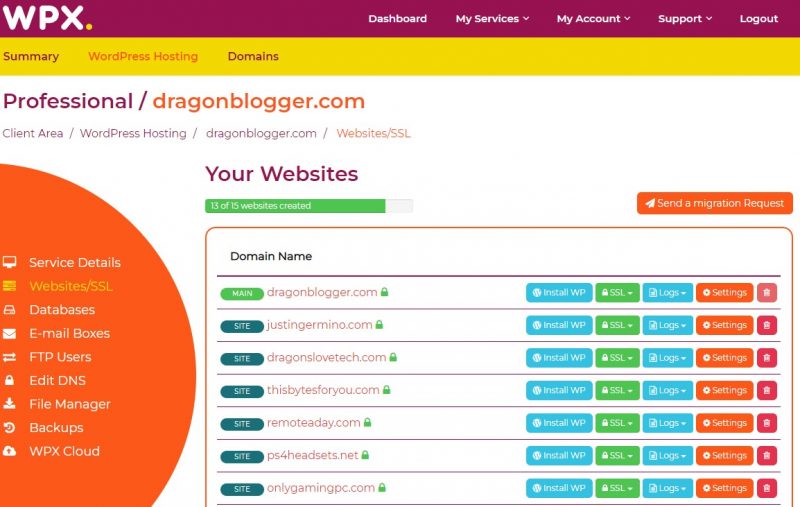800x507 pixels.
Task: Open SSL dropdown for dragonblogger.com
Action: click(617, 293)
